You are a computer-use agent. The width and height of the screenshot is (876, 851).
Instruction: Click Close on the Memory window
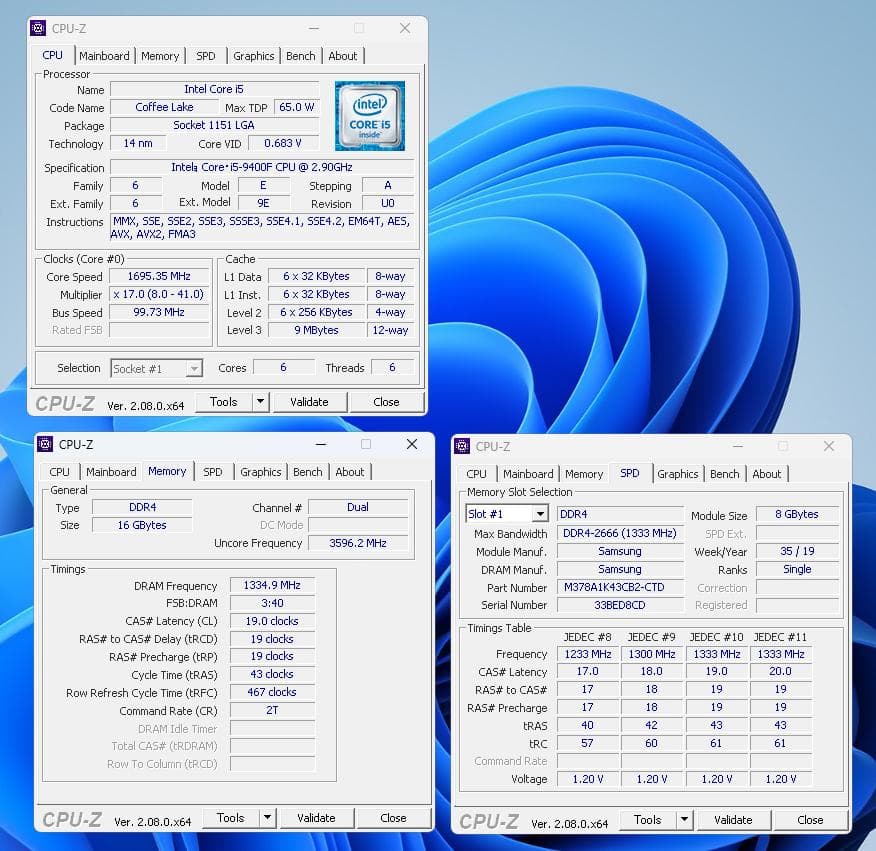click(x=395, y=817)
